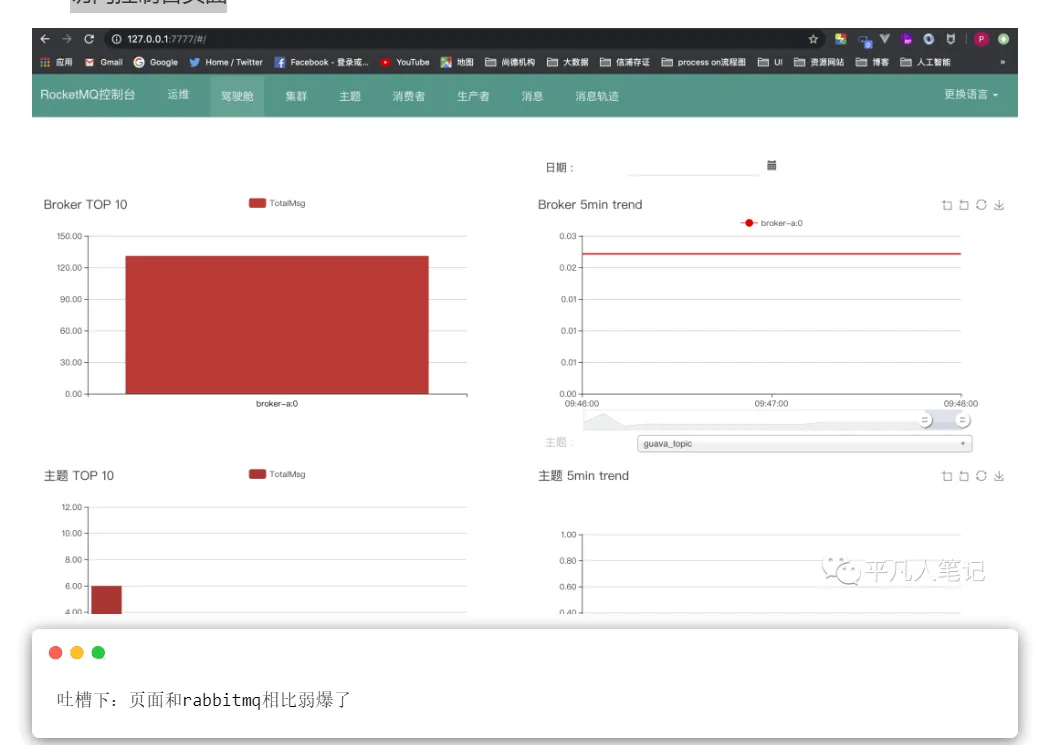Open the 更换语言 language dropdown
Image resolution: width=1051 pixels, height=745 pixels.
click(x=971, y=95)
